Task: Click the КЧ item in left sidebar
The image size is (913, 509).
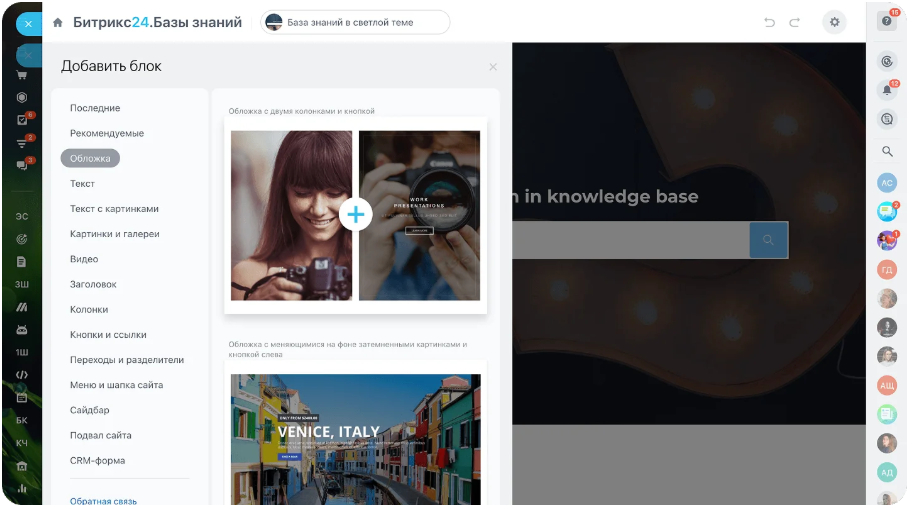Action: (22, 443)
